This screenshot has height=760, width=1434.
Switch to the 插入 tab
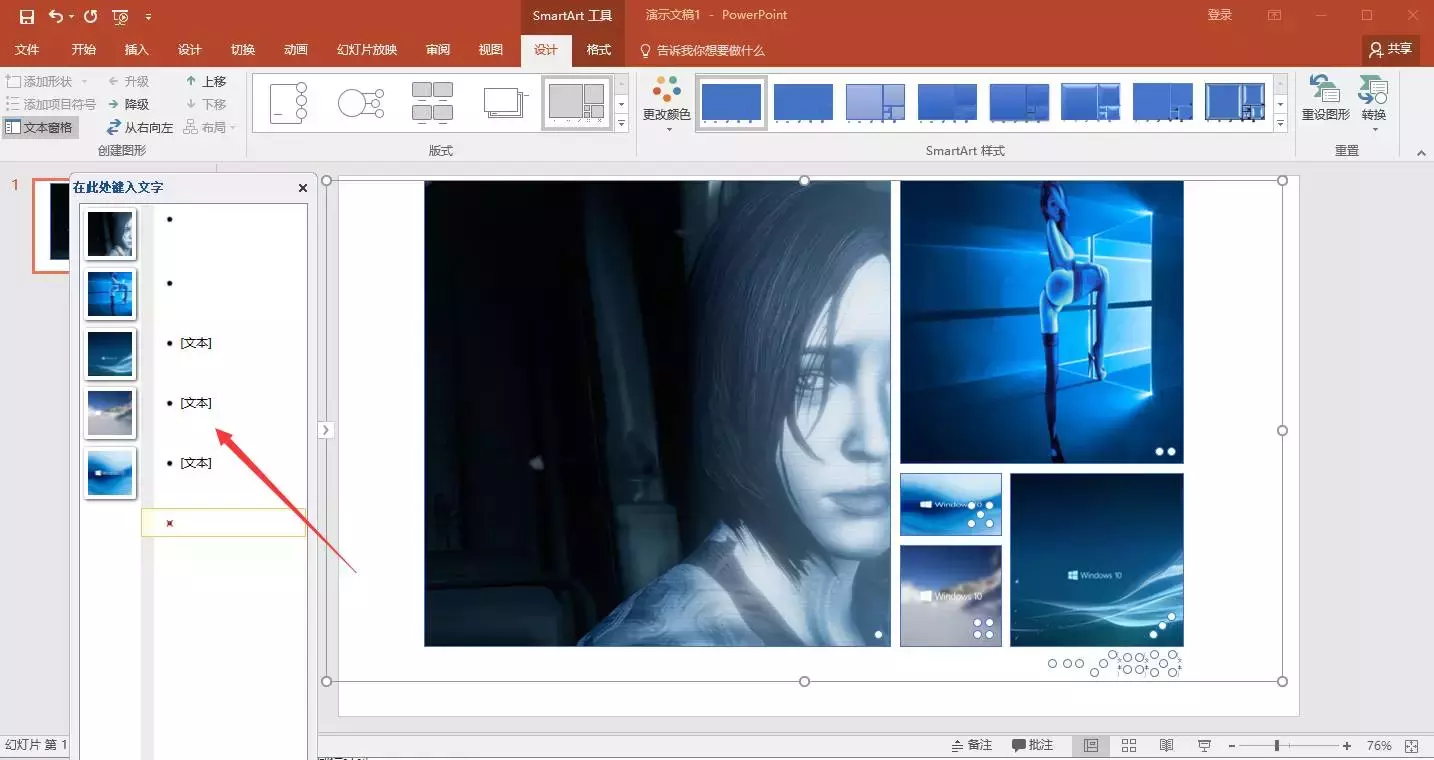136,50
